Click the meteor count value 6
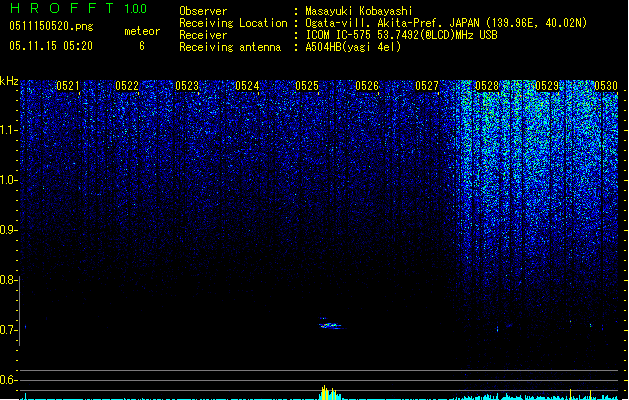This screenshot has height=400, width=629. 142,46
